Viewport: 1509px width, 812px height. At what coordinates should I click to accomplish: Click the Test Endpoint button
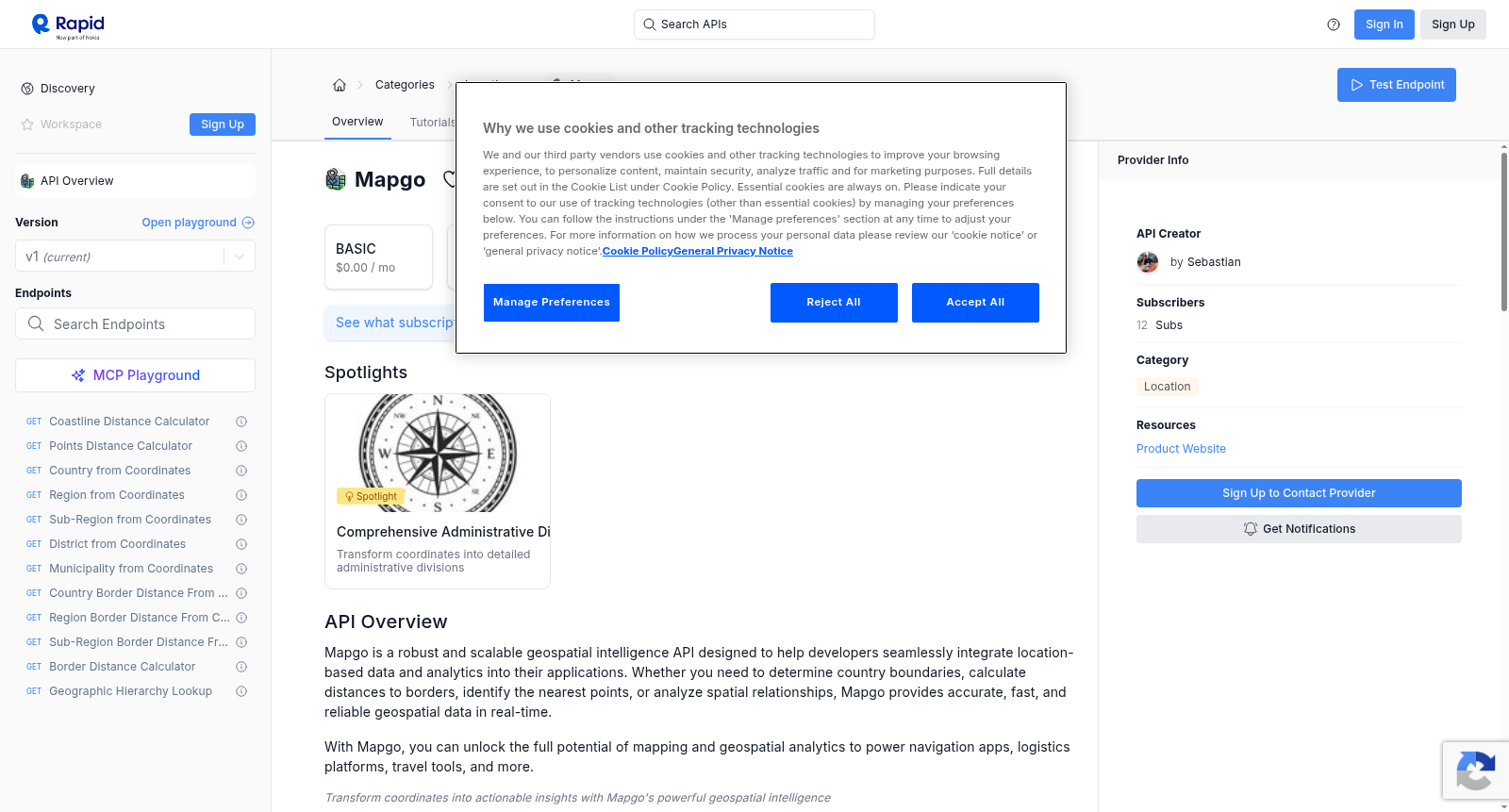1397,85
